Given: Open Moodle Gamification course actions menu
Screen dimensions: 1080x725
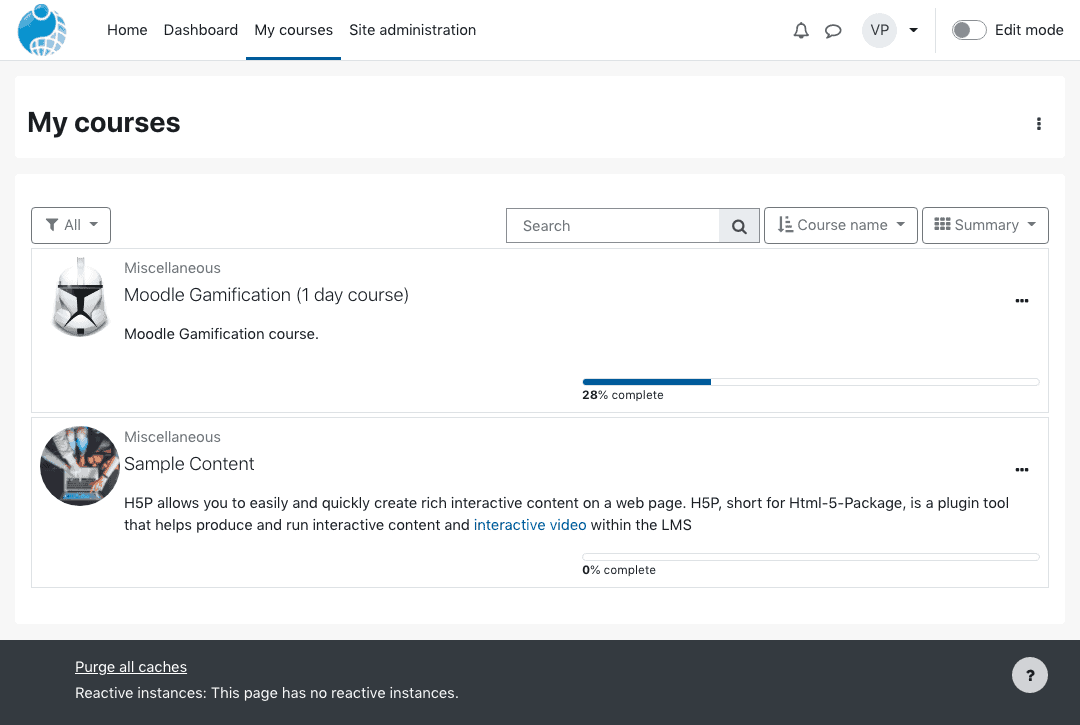Looking at the screenshot, I should click(1021, 301).
